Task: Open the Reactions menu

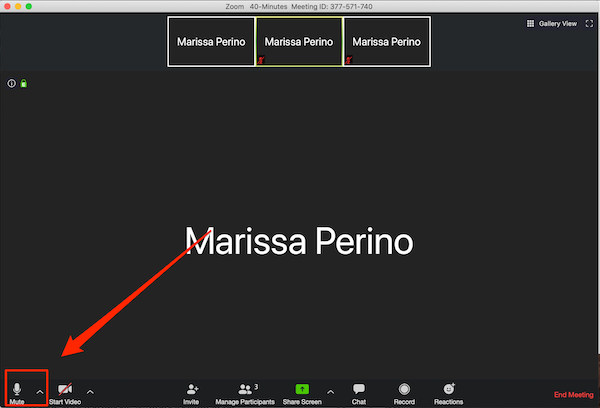Action: point(448,389)
